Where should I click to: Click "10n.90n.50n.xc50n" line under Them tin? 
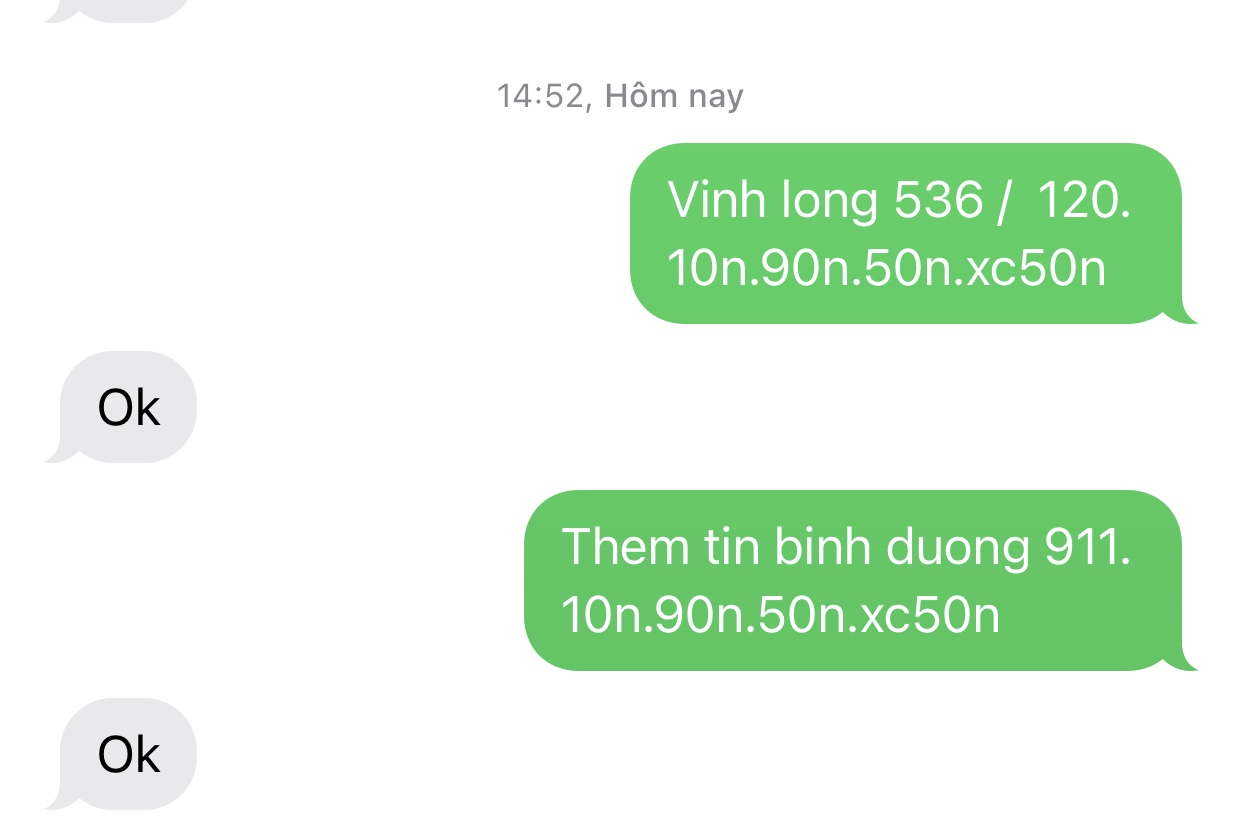[780, 615]
